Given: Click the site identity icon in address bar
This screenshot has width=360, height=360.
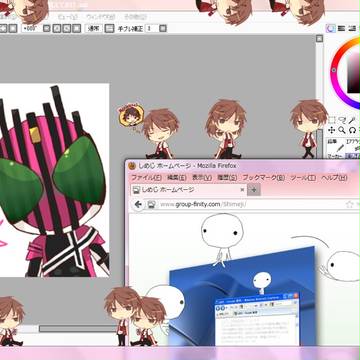Looking at the screenshot, I should coord(152,204).
